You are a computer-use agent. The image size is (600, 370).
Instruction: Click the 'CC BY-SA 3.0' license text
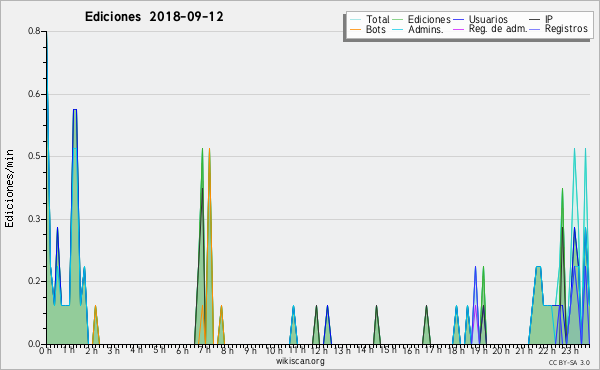pos(569,363)
